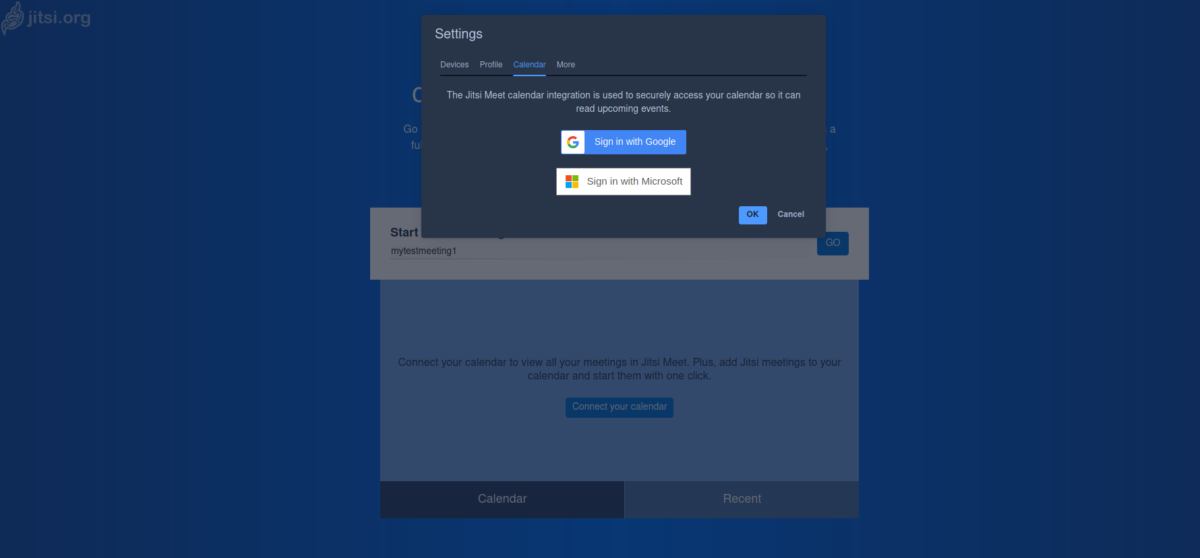This screenshot has height=558, width=1200.
Task: Click the jitsi.org logo
Action: tap(46, 18)
